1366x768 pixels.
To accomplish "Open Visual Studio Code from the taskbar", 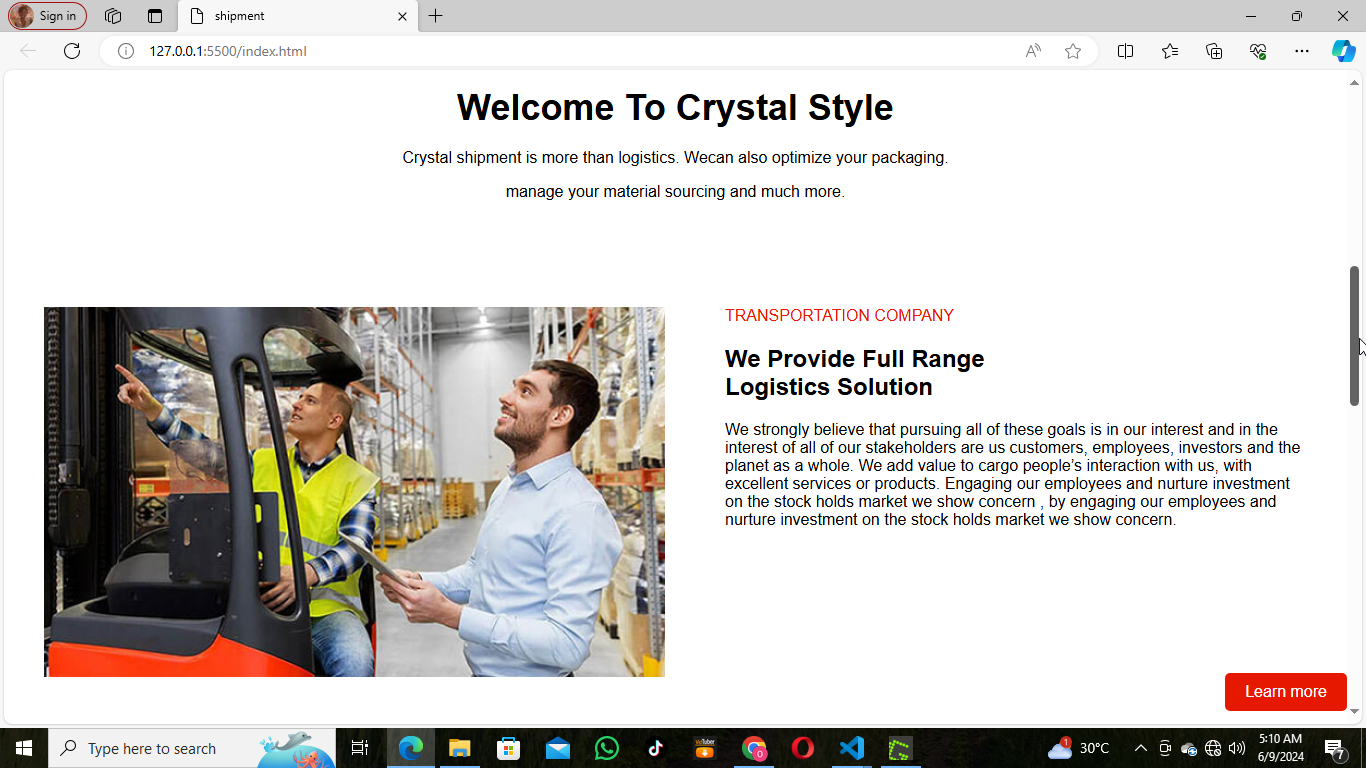I will click(x=851, y=748).
